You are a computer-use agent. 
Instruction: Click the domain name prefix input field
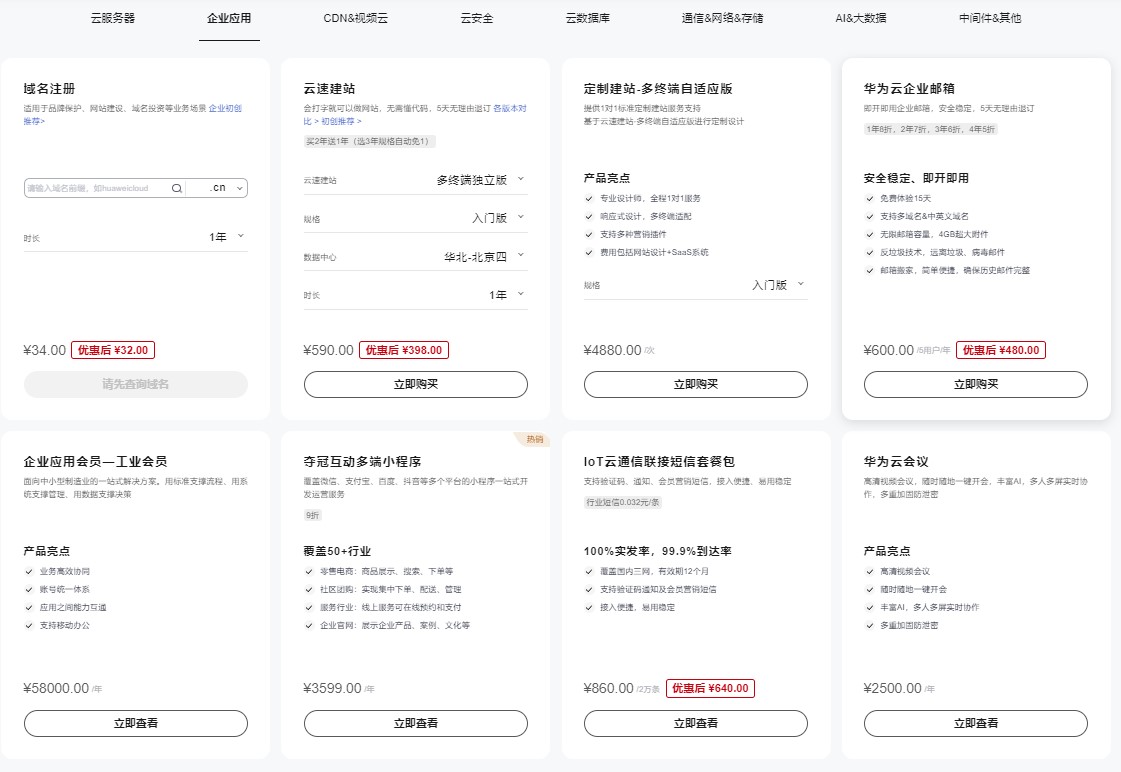[x=97, y=188]
